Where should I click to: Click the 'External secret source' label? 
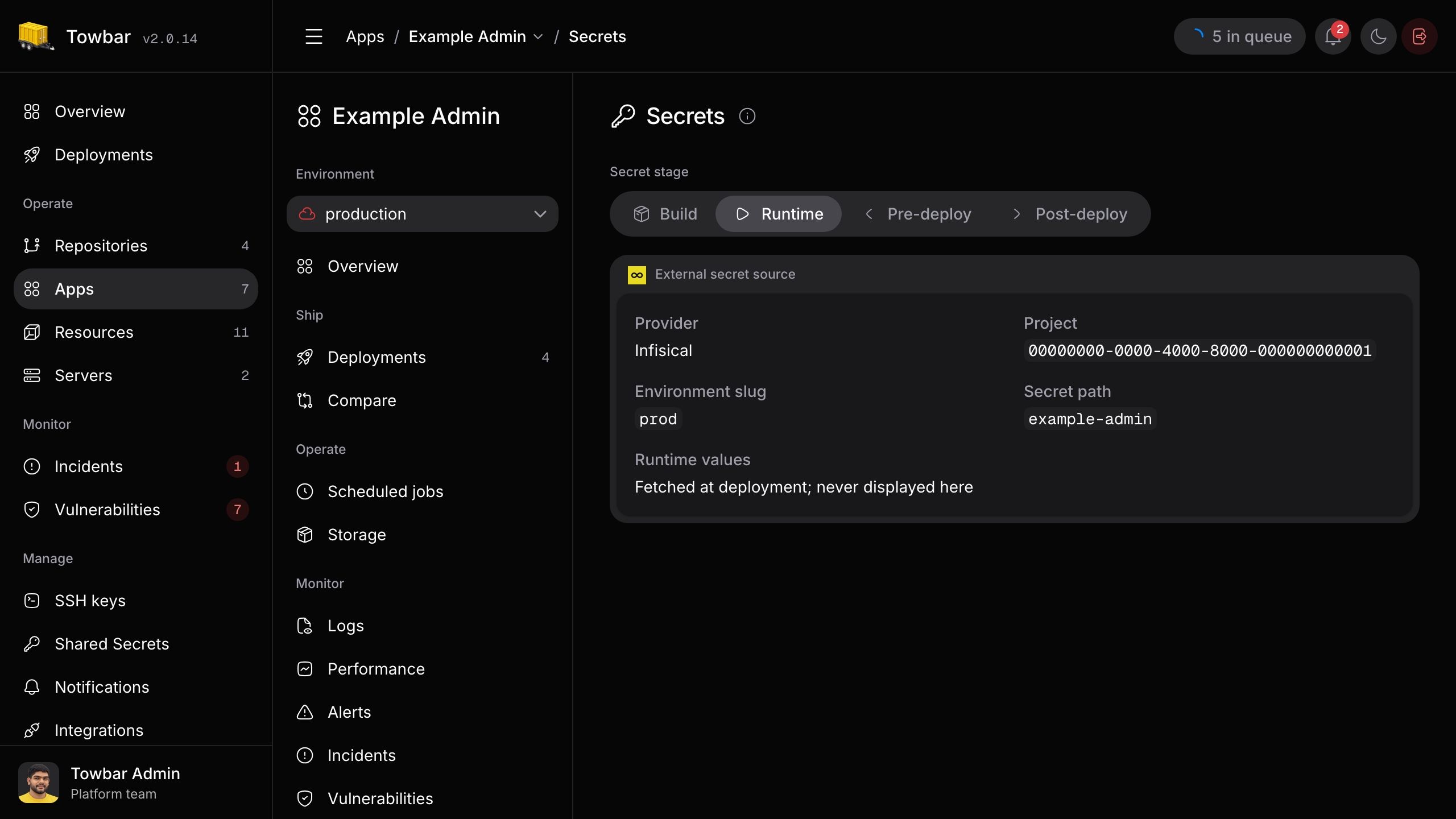point(725,274)
